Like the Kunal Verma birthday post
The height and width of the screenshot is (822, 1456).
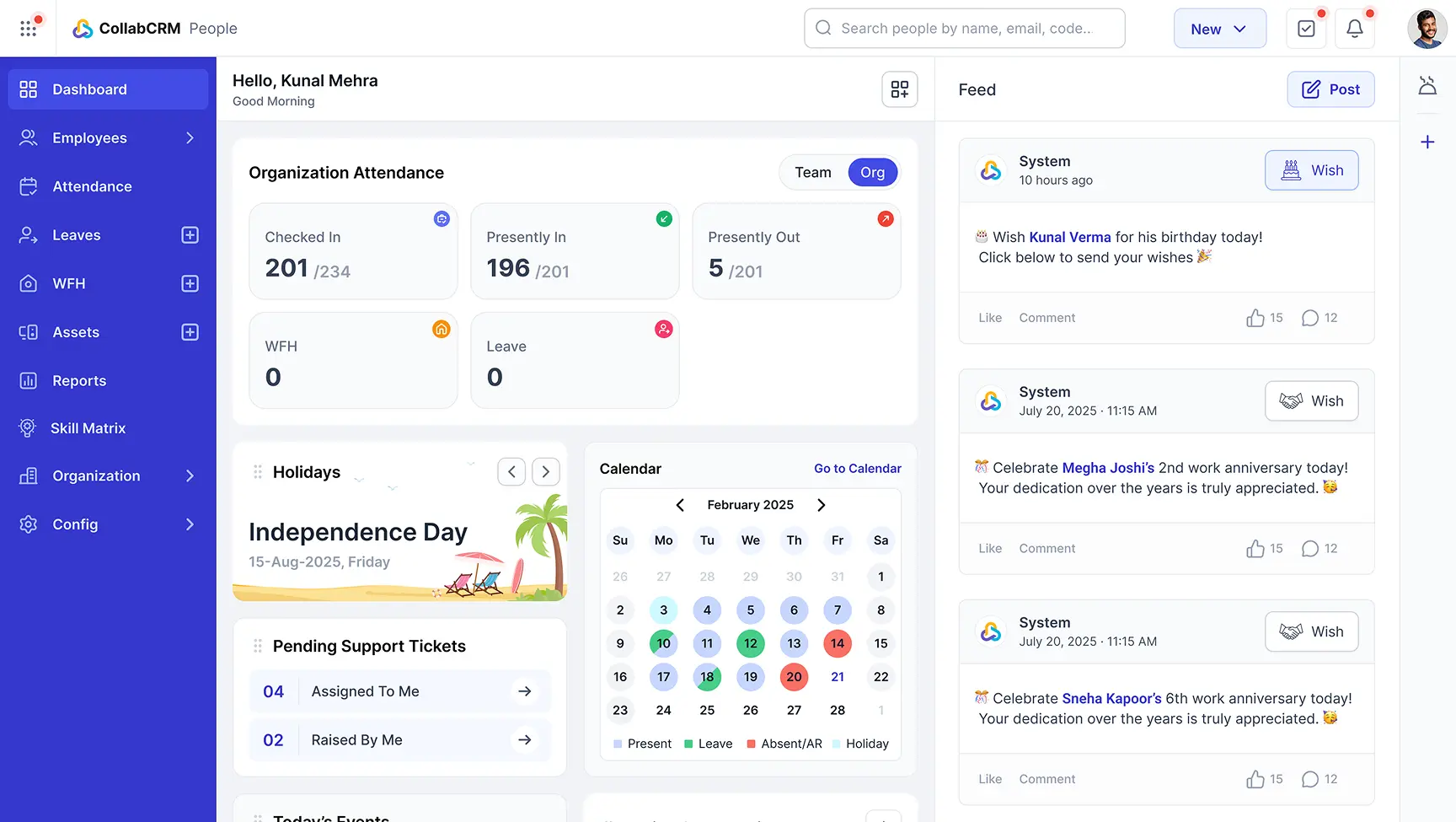tap(989, 318)
